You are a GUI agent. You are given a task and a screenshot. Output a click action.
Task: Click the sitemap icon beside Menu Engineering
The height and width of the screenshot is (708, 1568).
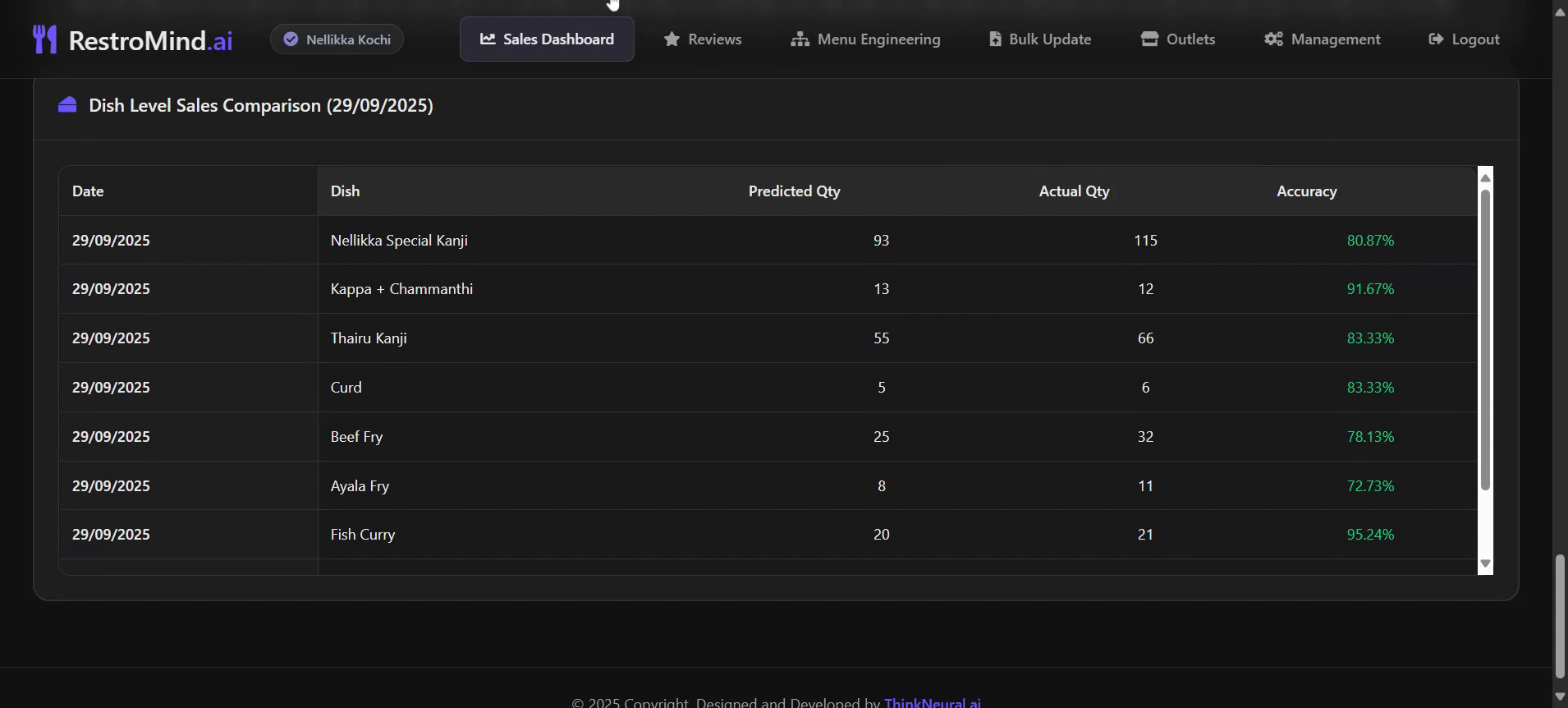(x=800, y=39)
